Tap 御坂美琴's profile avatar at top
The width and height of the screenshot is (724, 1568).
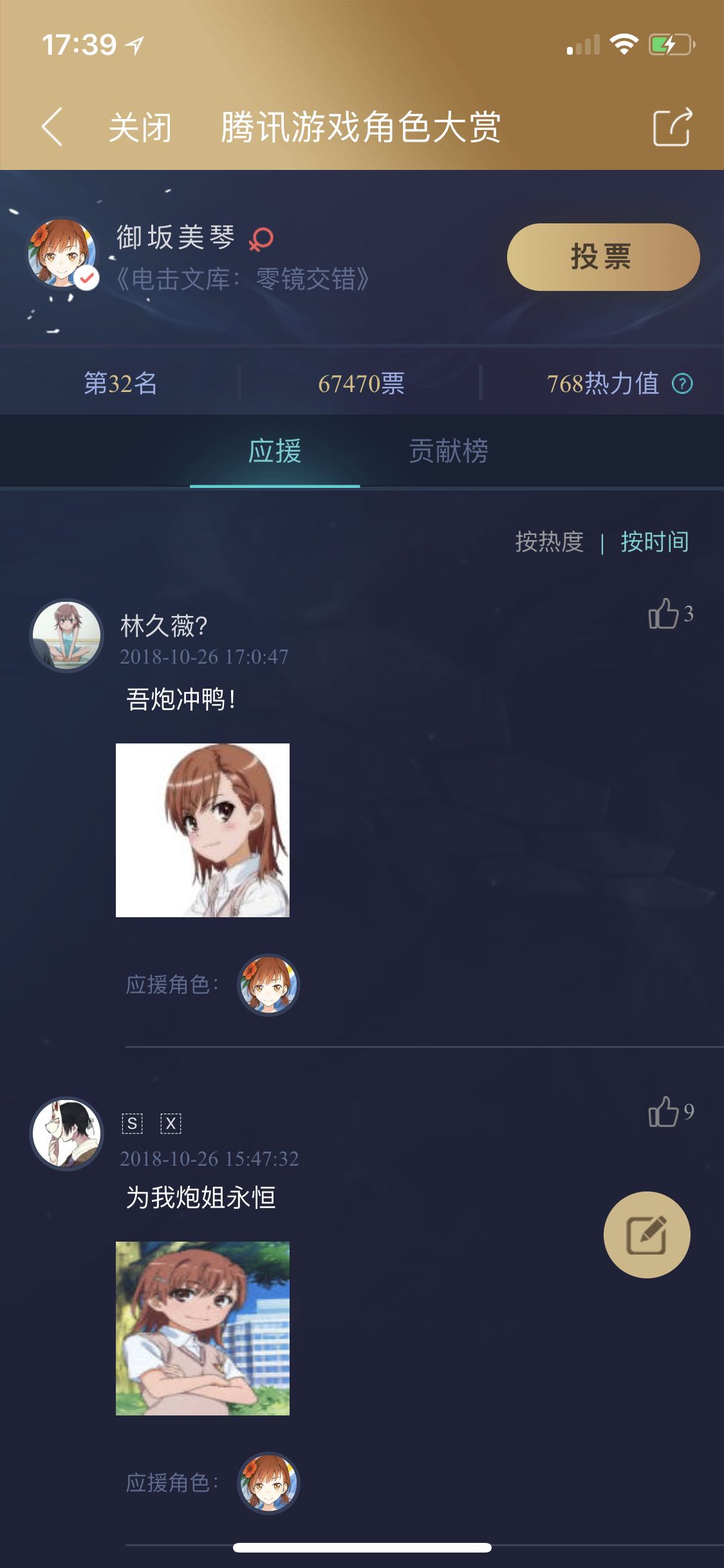[62, 252]
